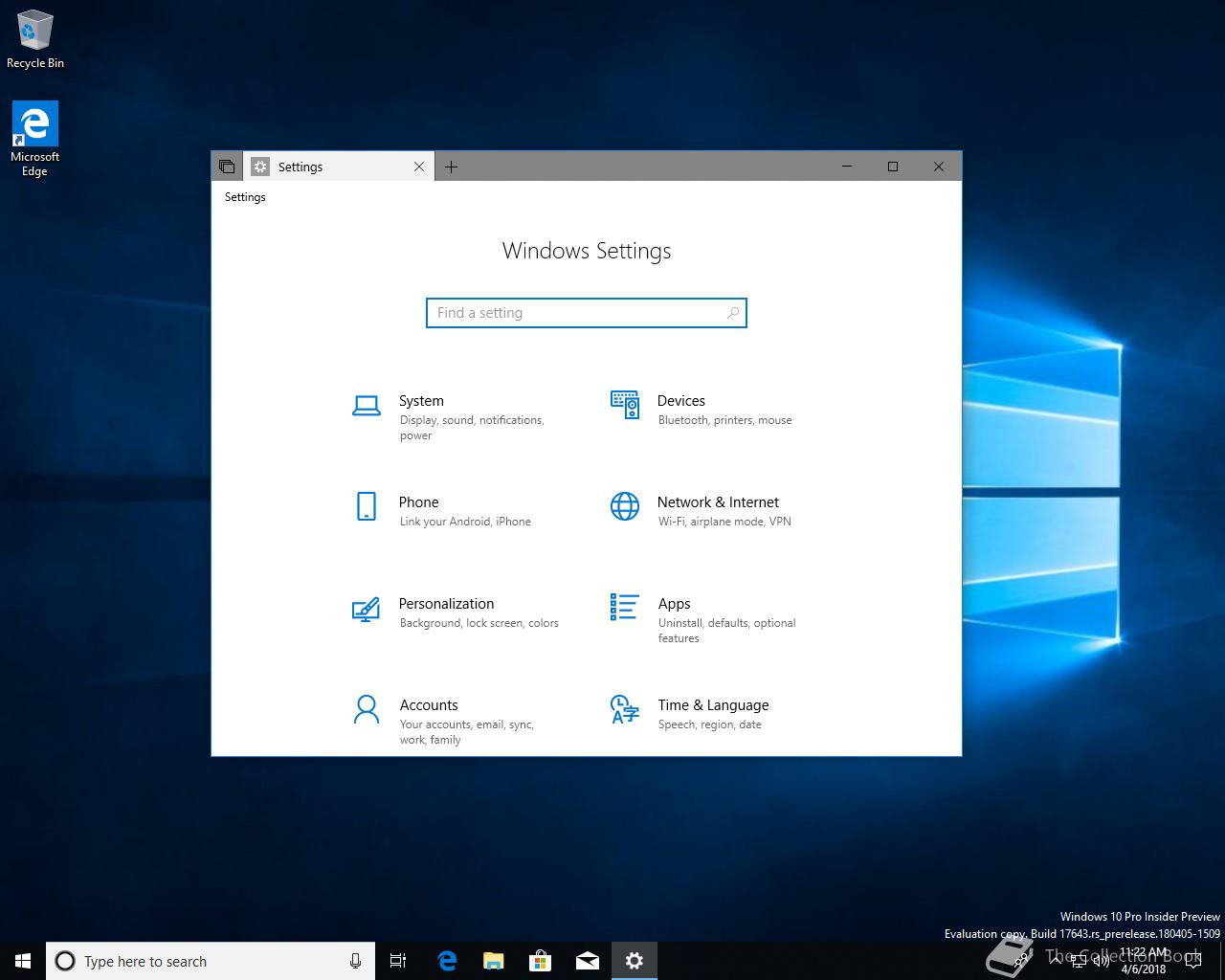This screenshot has width=1225, height=980.
Task: Open the Action Center notification icon
Action: pyautogui.click(x=1192, y=961)
